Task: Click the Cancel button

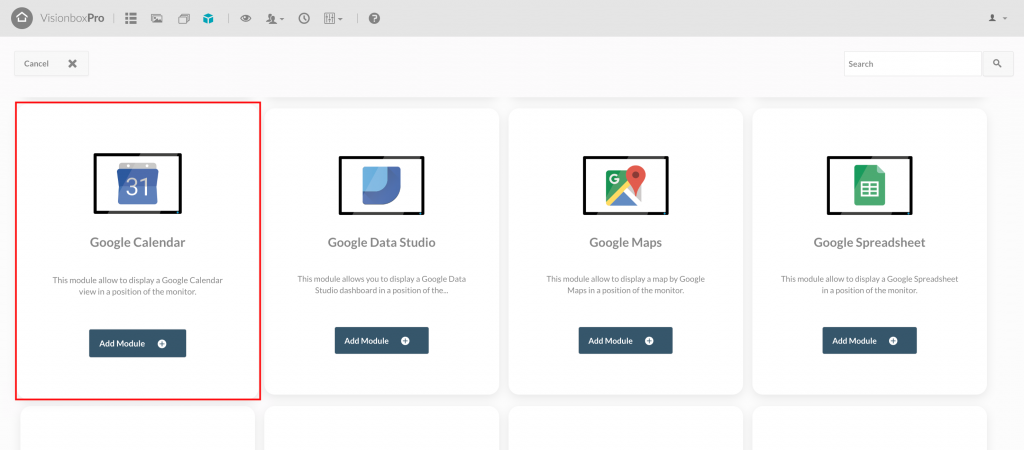Action: coord(51,63)
